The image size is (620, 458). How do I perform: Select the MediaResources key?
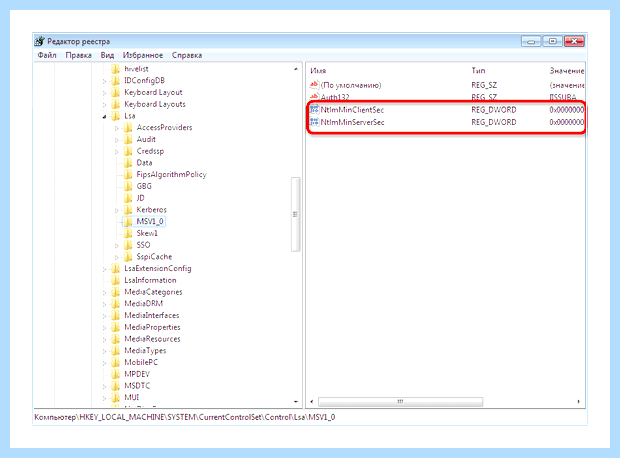point(152,339)
